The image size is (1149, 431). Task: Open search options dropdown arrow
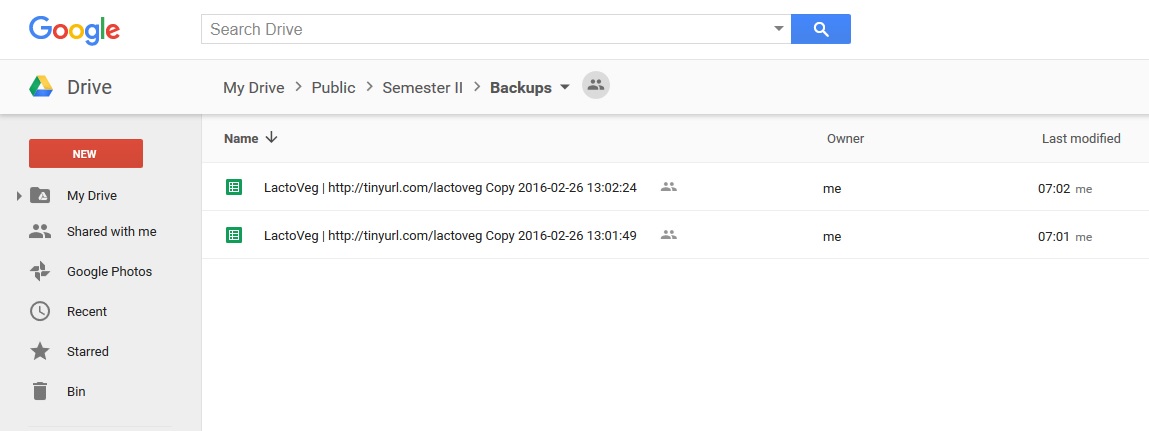(779, 29)
